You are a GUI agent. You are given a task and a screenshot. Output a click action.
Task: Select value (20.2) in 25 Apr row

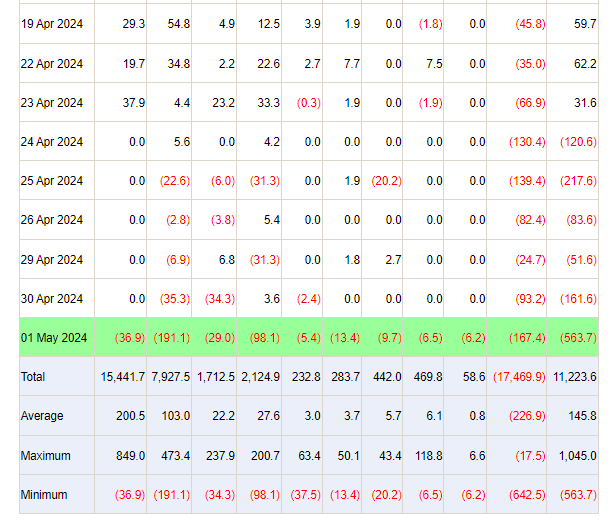pos(387,181)
